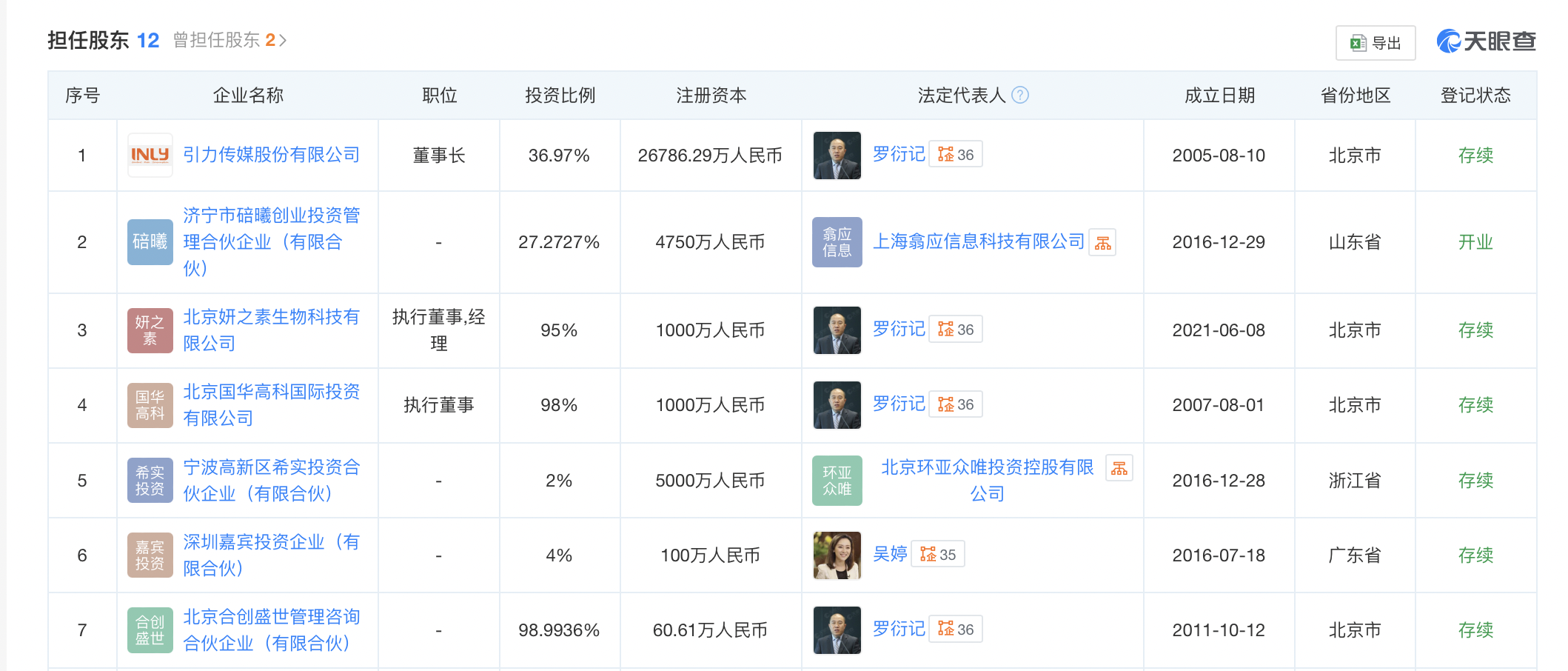The width and height of the screenshot is (1568, 671).
Task: Open 济宁市碚曦创业投资管理合伙企业 link
Action: [x=271, y=241]
